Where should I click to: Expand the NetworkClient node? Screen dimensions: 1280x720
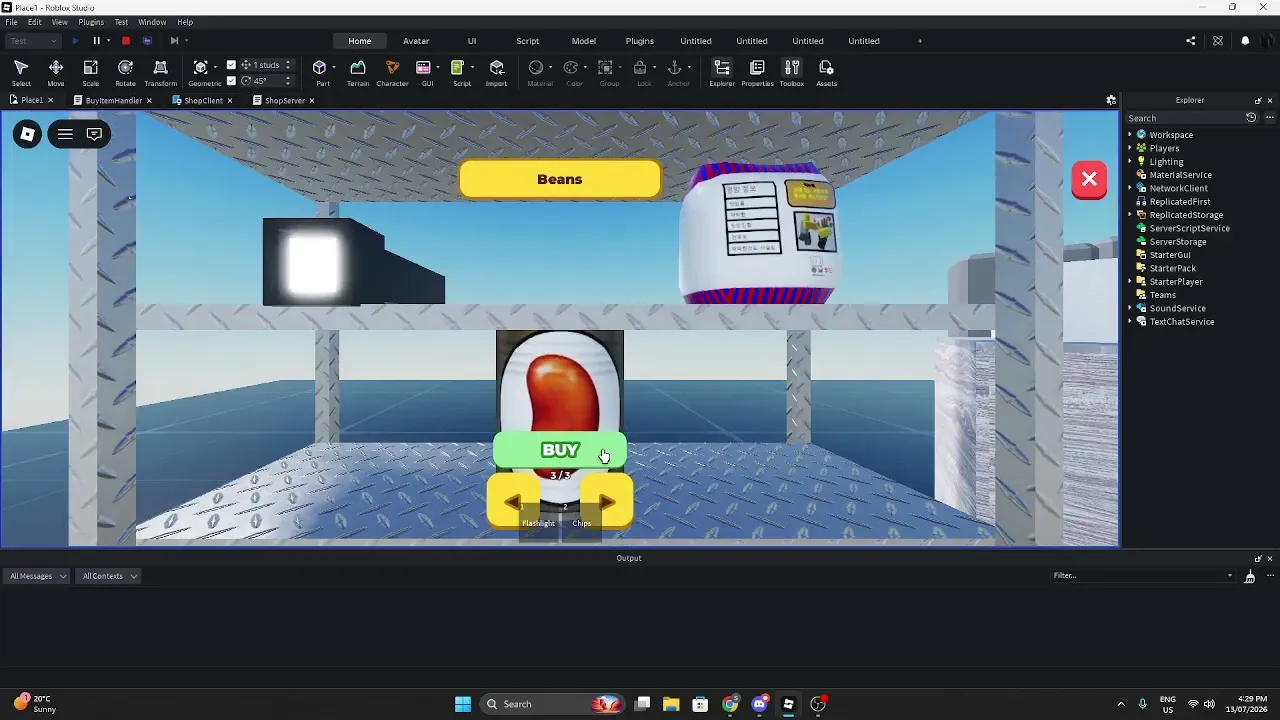click(1130, 188)
